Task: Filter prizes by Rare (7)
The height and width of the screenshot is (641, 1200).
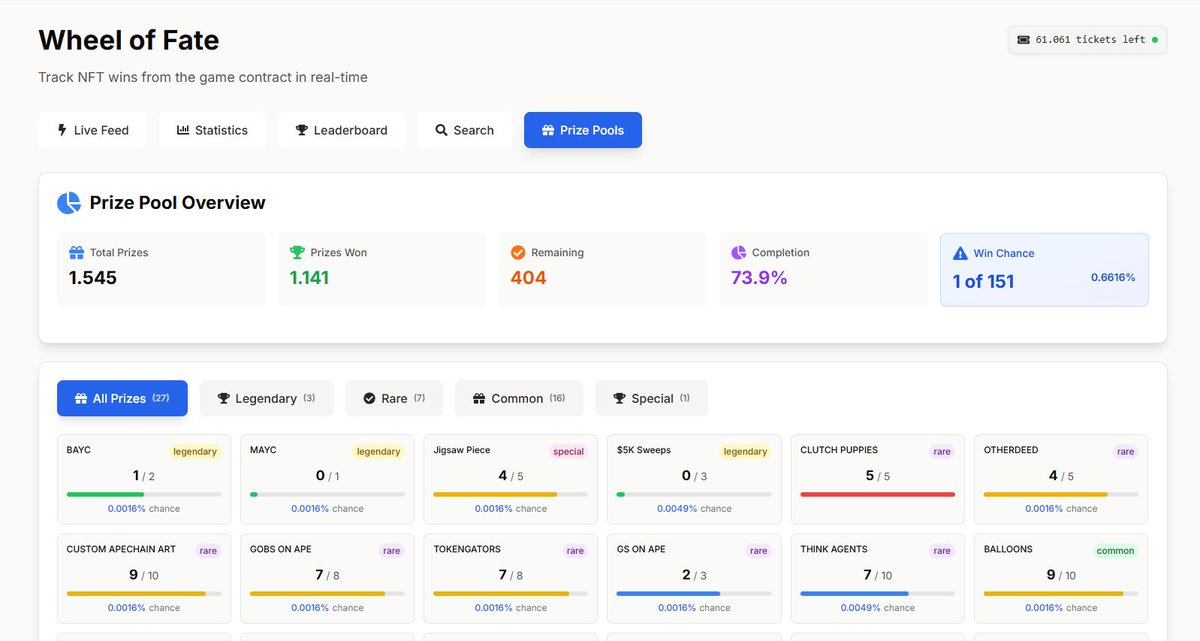Action: coord(394,398)
